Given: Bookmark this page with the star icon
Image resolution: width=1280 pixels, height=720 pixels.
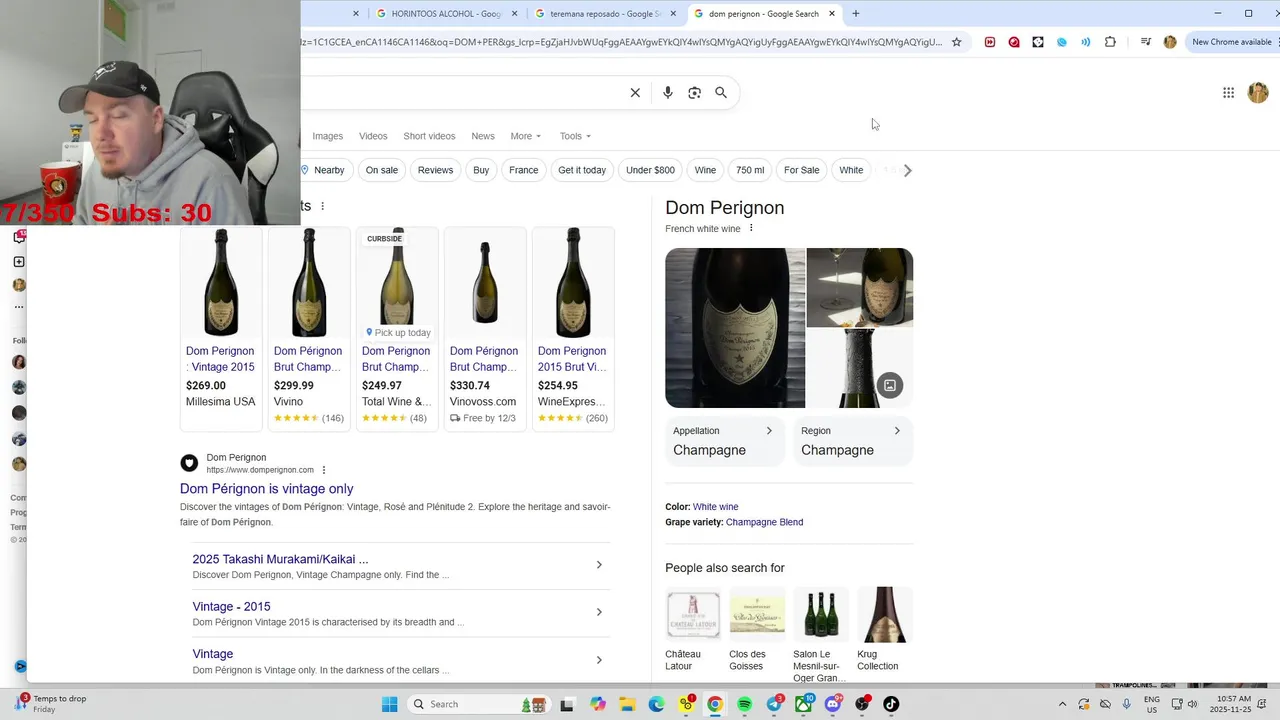Looking at the screenshot, I should click(957, 42).
